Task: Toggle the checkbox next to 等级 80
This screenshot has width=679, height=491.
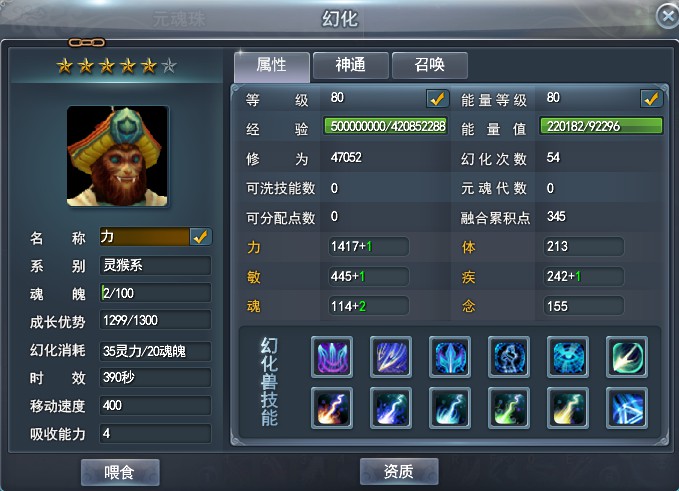Action: tap(437, 99)
